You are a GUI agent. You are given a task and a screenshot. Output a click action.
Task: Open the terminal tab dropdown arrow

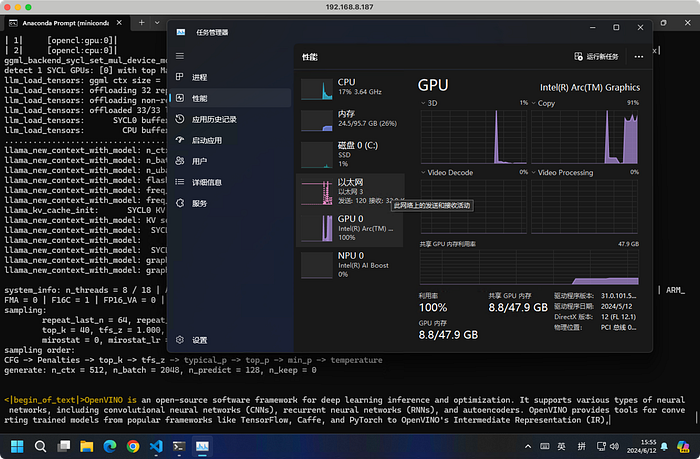(157, 22)
